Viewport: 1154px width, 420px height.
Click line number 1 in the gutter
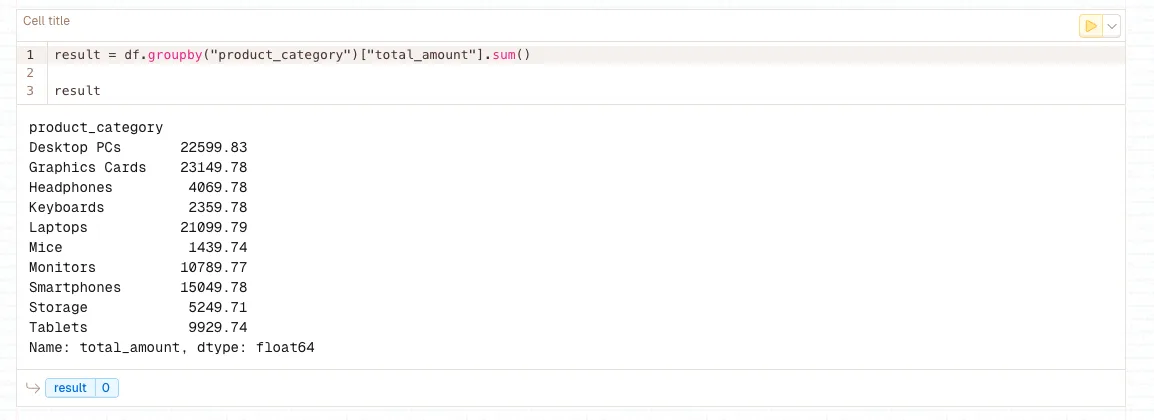point(30,55)
